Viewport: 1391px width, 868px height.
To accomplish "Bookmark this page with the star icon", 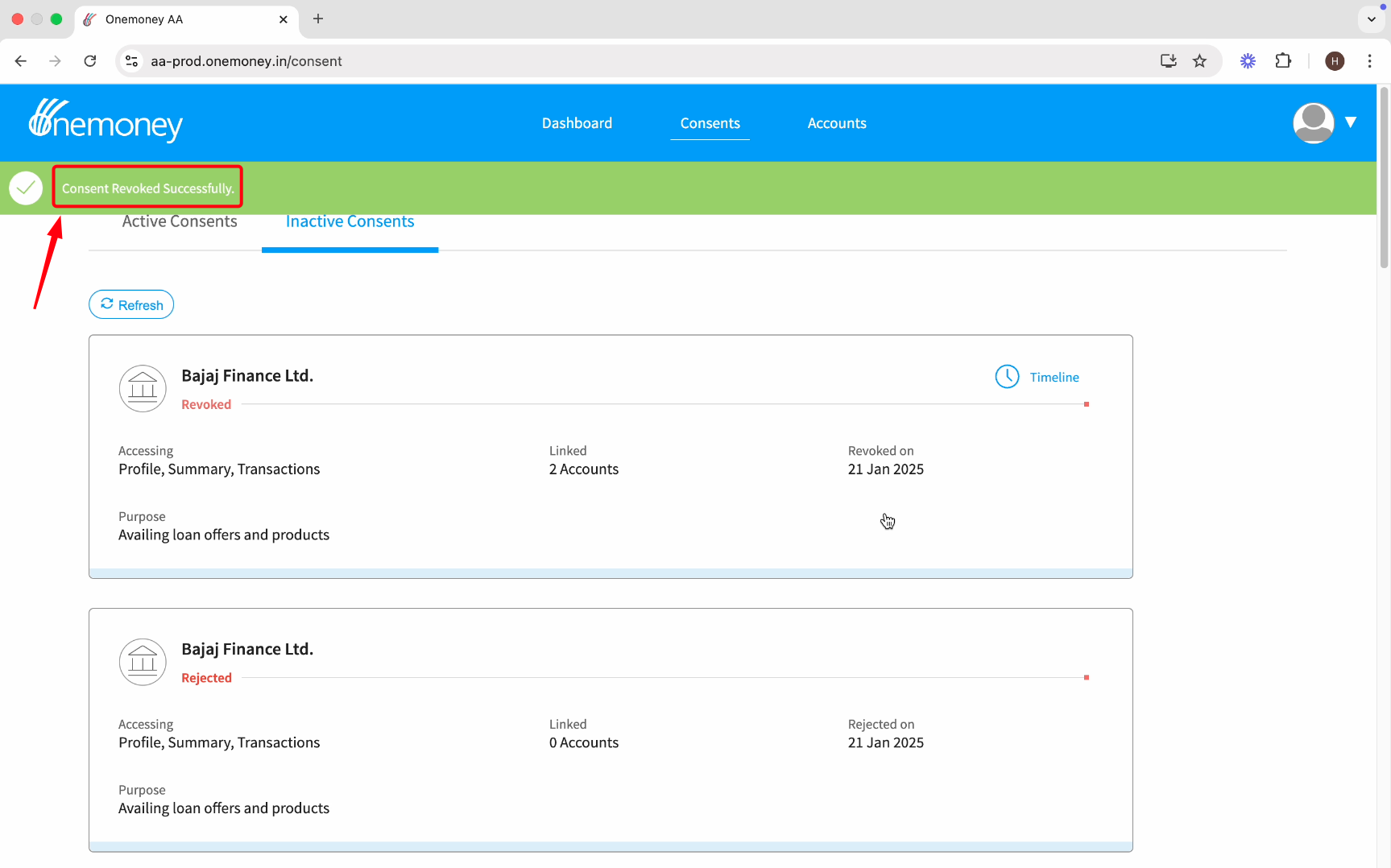I will click(1199, 61).
